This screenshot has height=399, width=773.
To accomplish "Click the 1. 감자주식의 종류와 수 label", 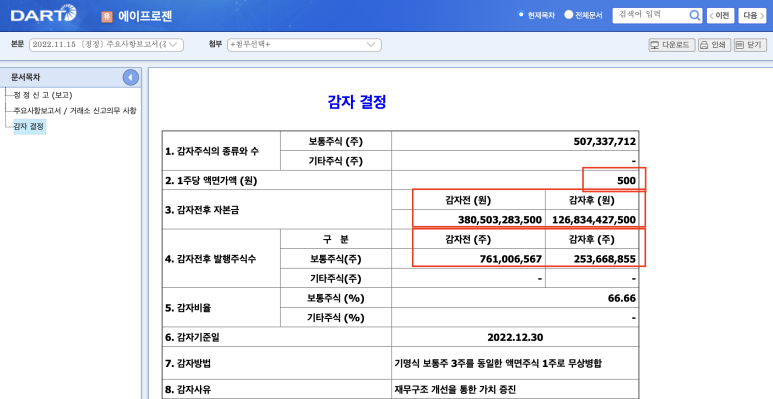I will (211, 151).
